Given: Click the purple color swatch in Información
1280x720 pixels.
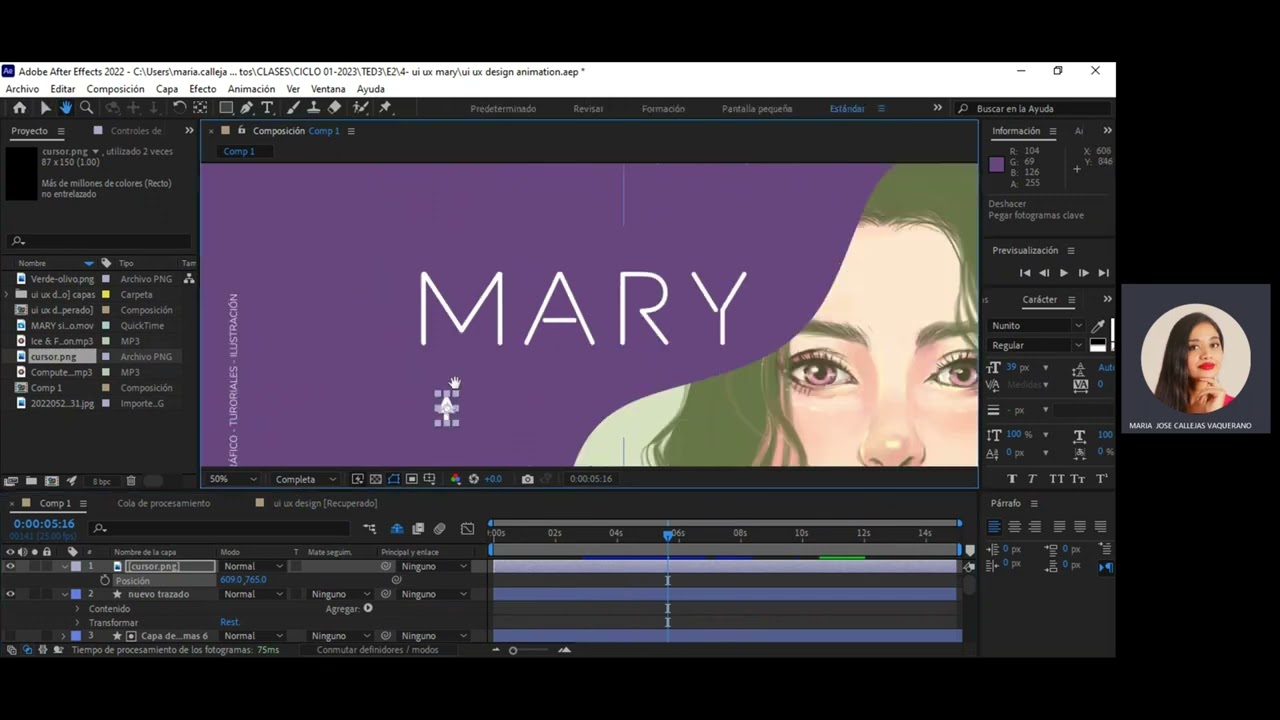Looking at the screenshot, I should point(996,165).
